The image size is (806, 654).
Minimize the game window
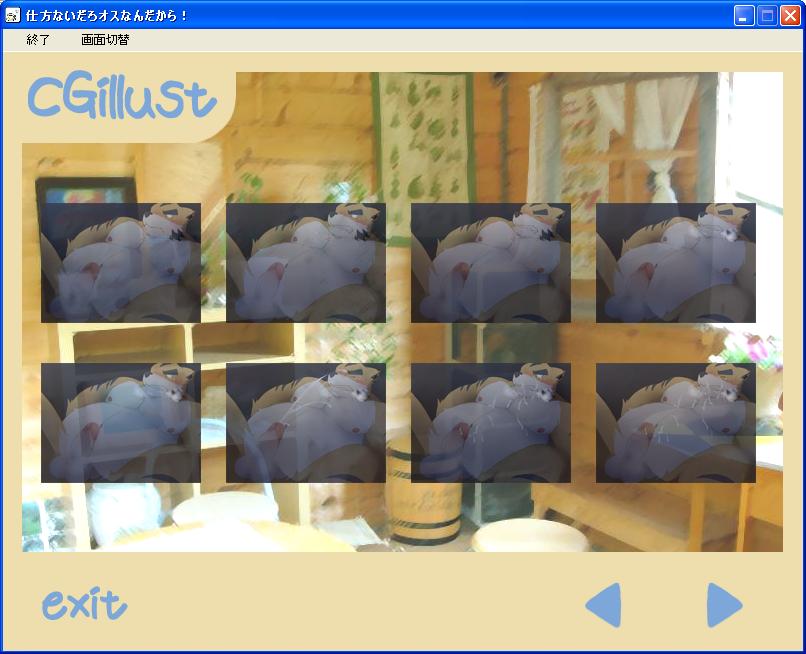pyautogui.click(x=744, y=16)
